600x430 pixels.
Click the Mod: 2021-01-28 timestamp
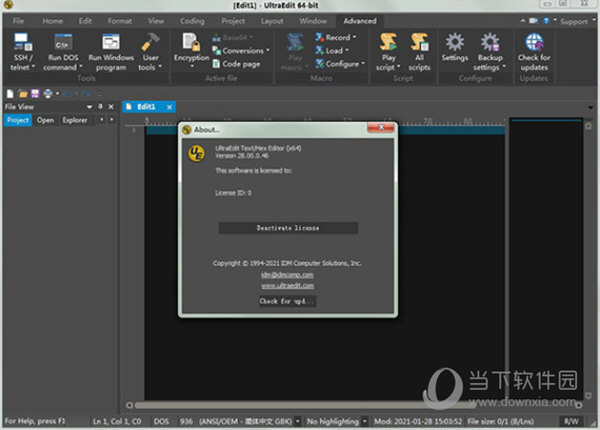[418, 421]
